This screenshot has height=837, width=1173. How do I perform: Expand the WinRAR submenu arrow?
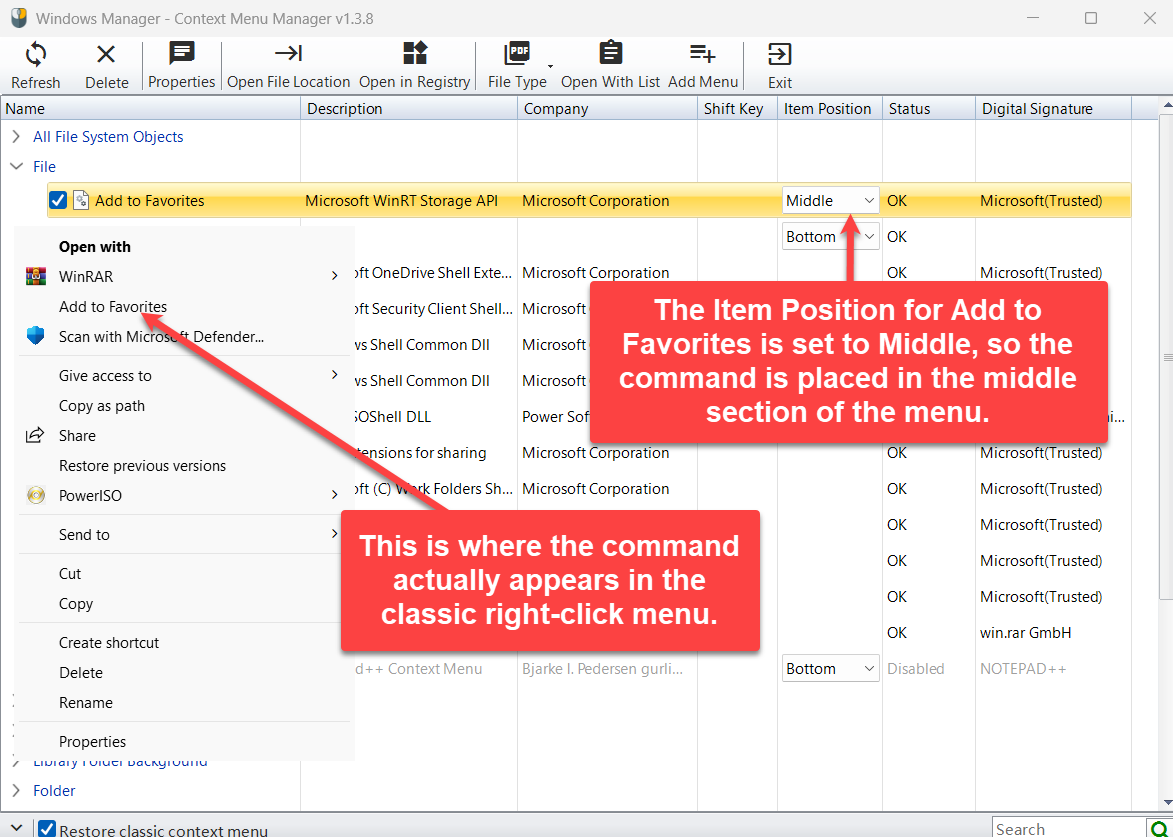(x=334, y=276)
